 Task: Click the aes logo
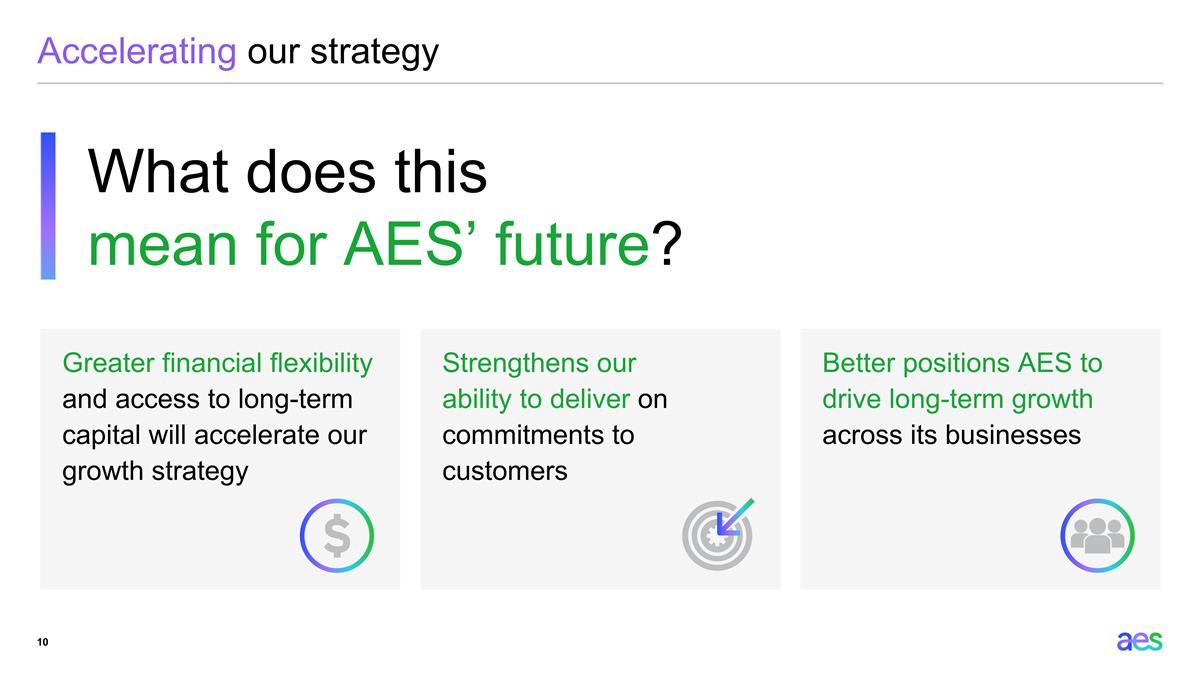pos(1139,641)
